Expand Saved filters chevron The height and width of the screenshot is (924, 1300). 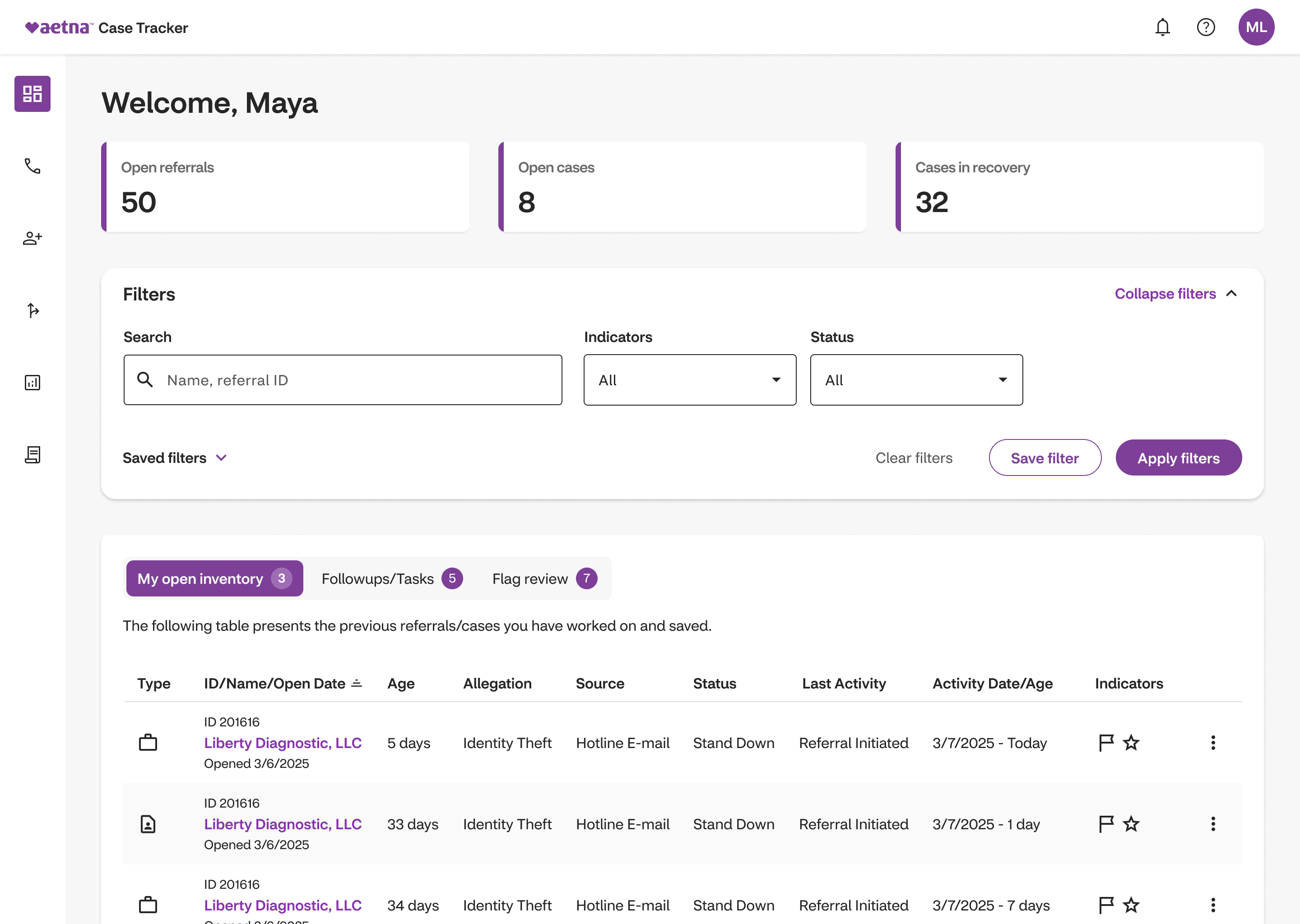[222, 458]
